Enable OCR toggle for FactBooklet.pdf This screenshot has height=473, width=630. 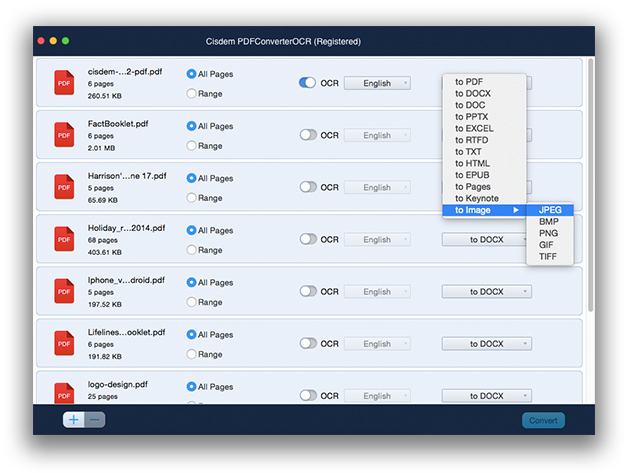point(307,135)
